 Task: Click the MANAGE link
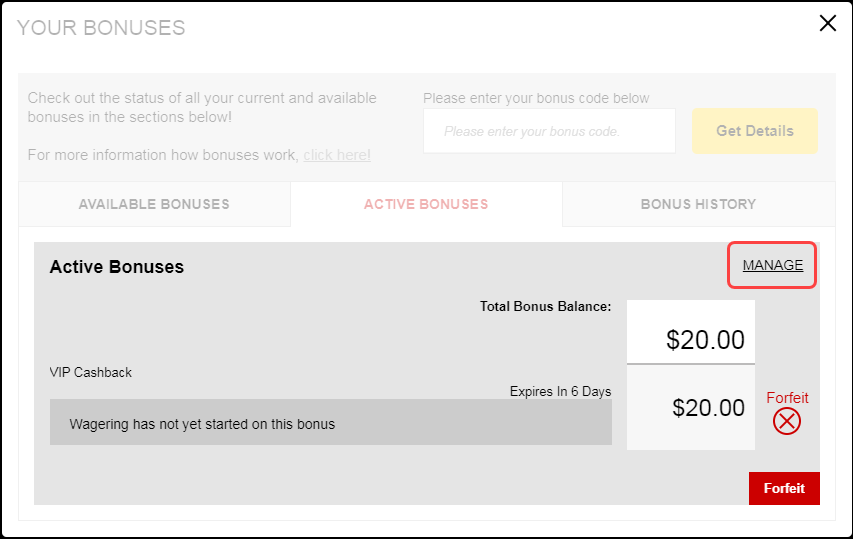772,265
